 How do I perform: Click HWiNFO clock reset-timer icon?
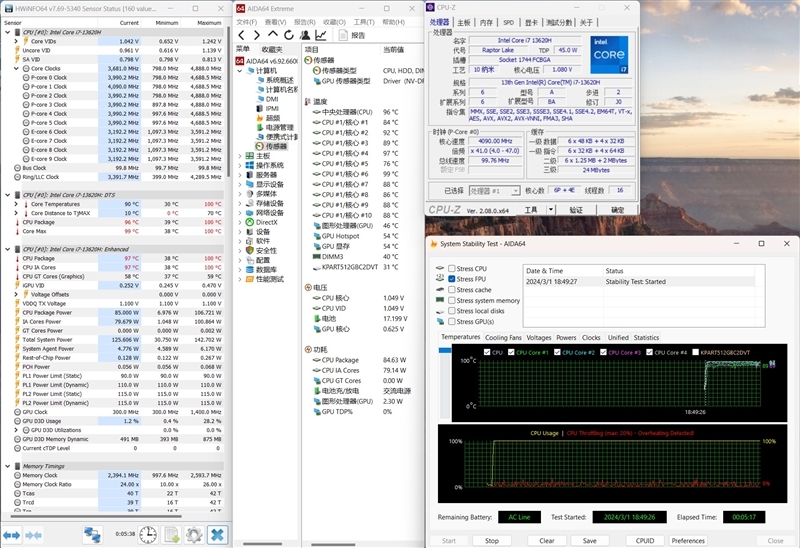click(x=148, y=535)
